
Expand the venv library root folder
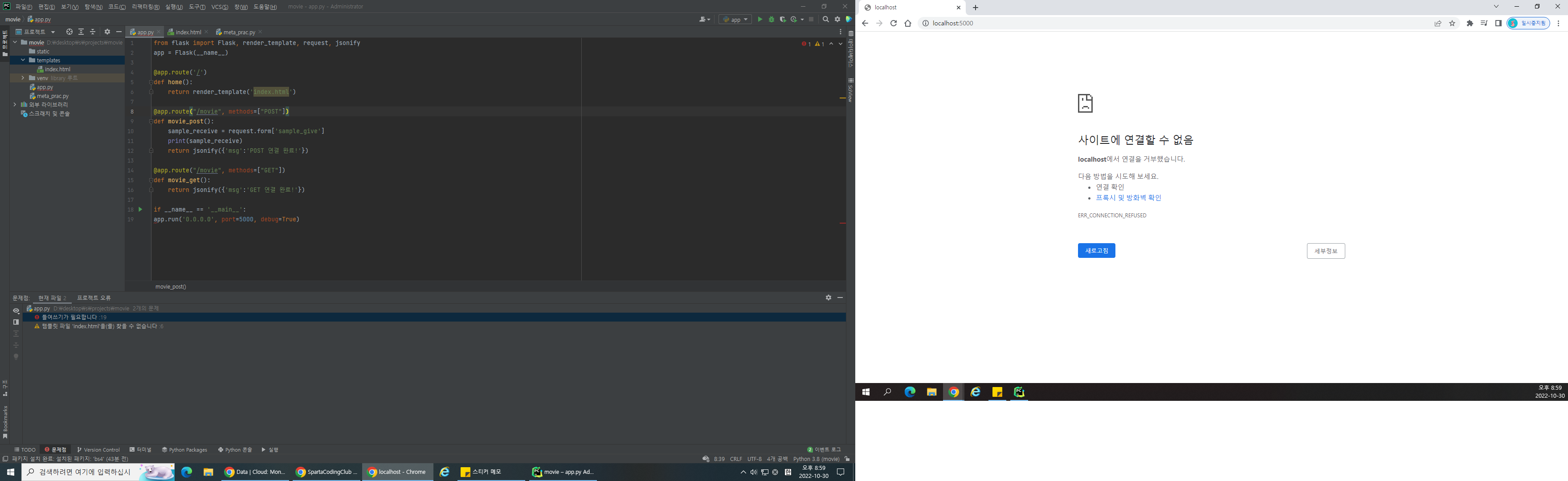(23, 78)
